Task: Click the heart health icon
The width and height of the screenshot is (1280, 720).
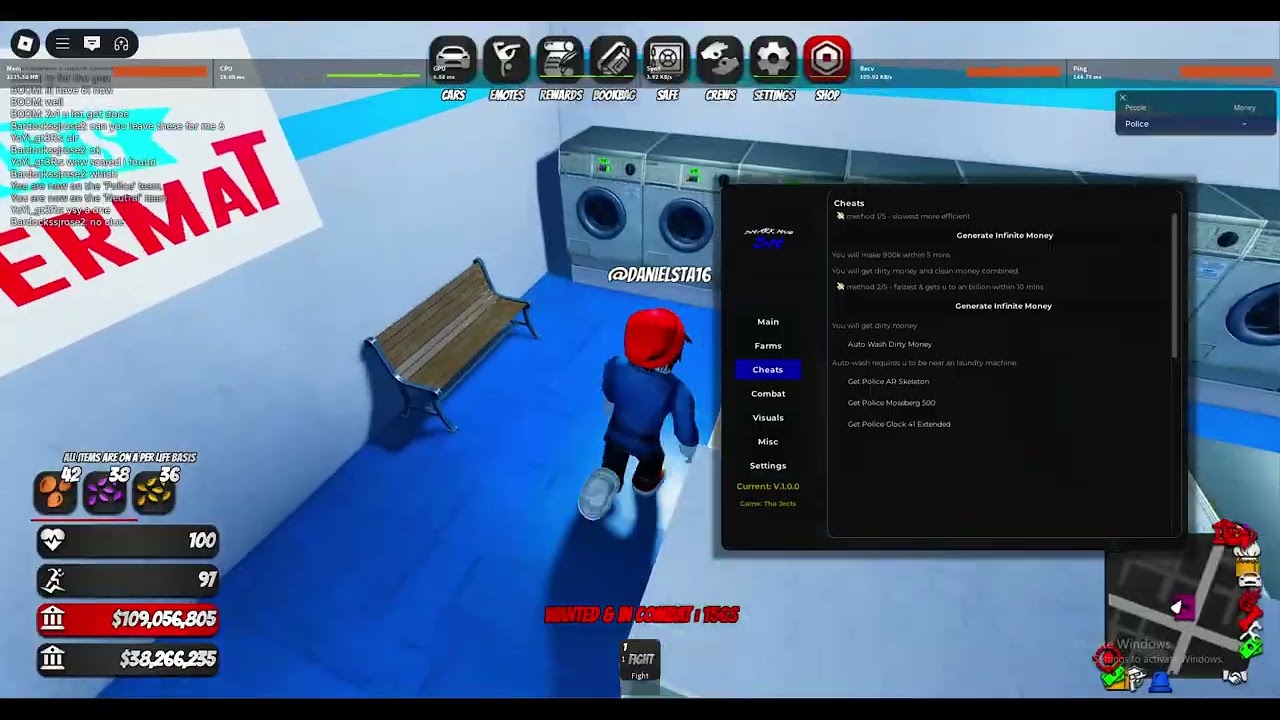Action: 53,540
